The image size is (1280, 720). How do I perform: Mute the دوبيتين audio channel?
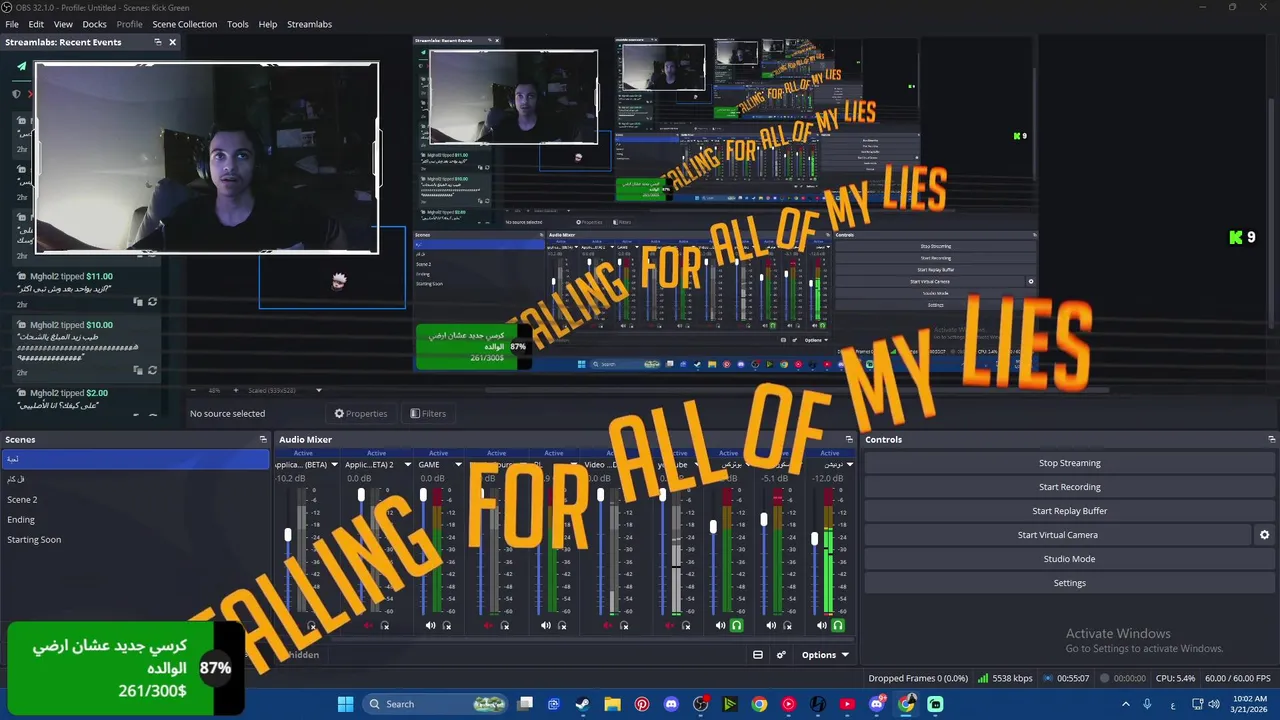tap(822, 625)
